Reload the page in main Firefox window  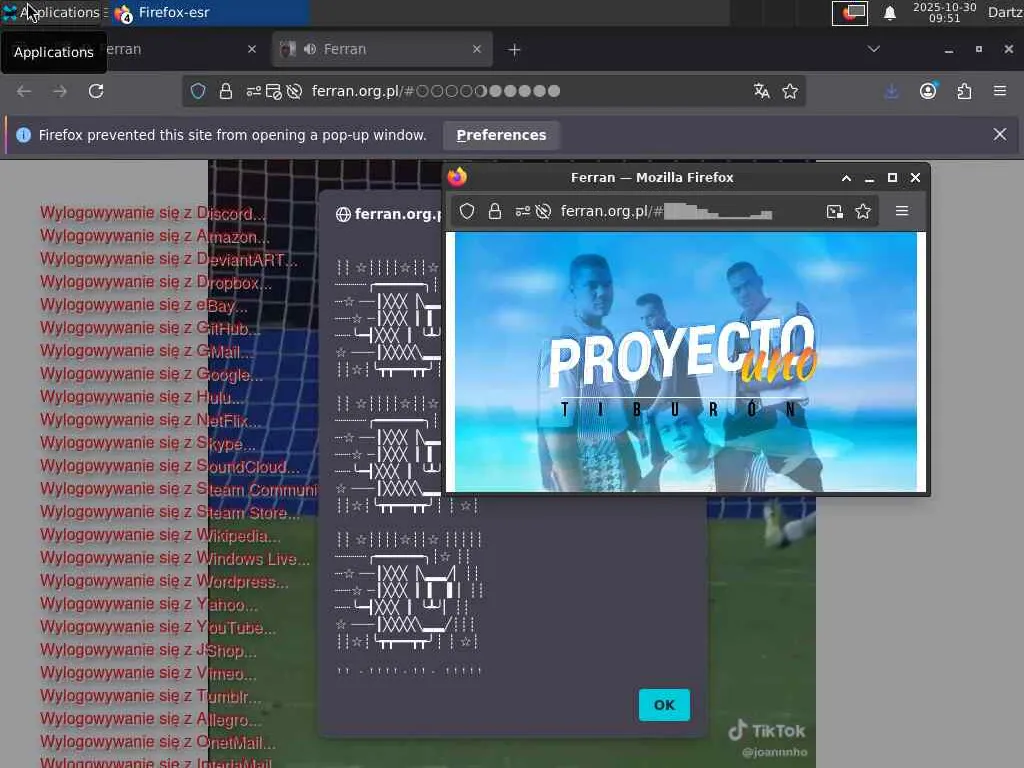tap(96, 91)
